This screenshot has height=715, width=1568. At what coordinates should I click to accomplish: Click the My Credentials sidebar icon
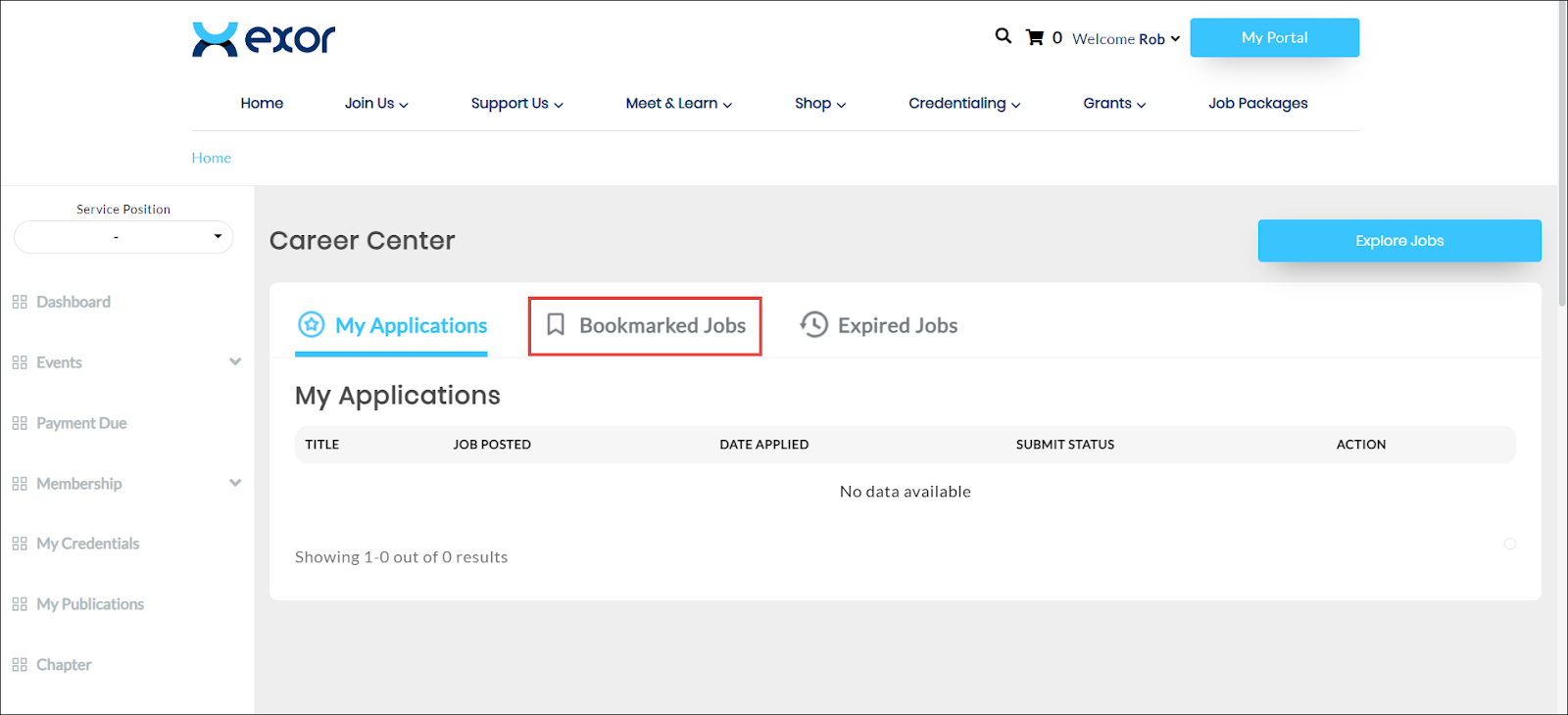(x=20, y=544)
